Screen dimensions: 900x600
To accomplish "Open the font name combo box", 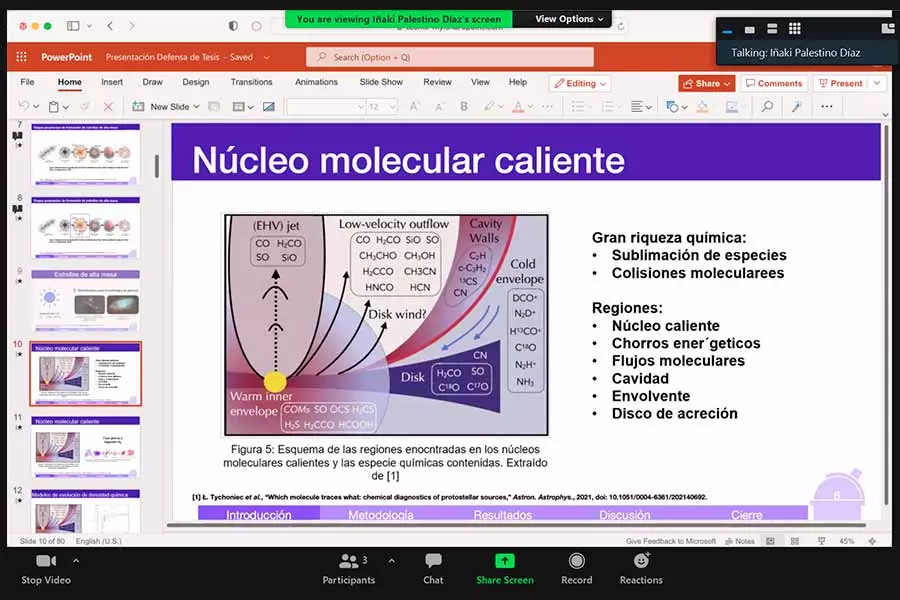I will [326, 107].
